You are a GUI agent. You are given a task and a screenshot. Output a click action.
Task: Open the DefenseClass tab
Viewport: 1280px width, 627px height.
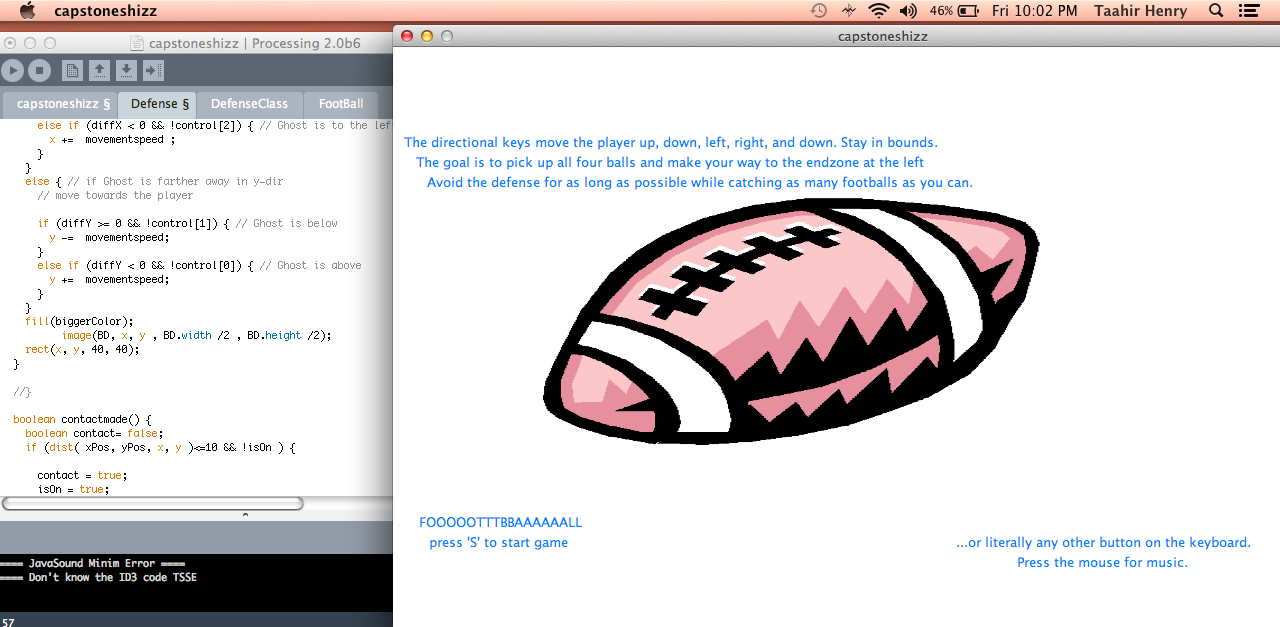(249, 104)
